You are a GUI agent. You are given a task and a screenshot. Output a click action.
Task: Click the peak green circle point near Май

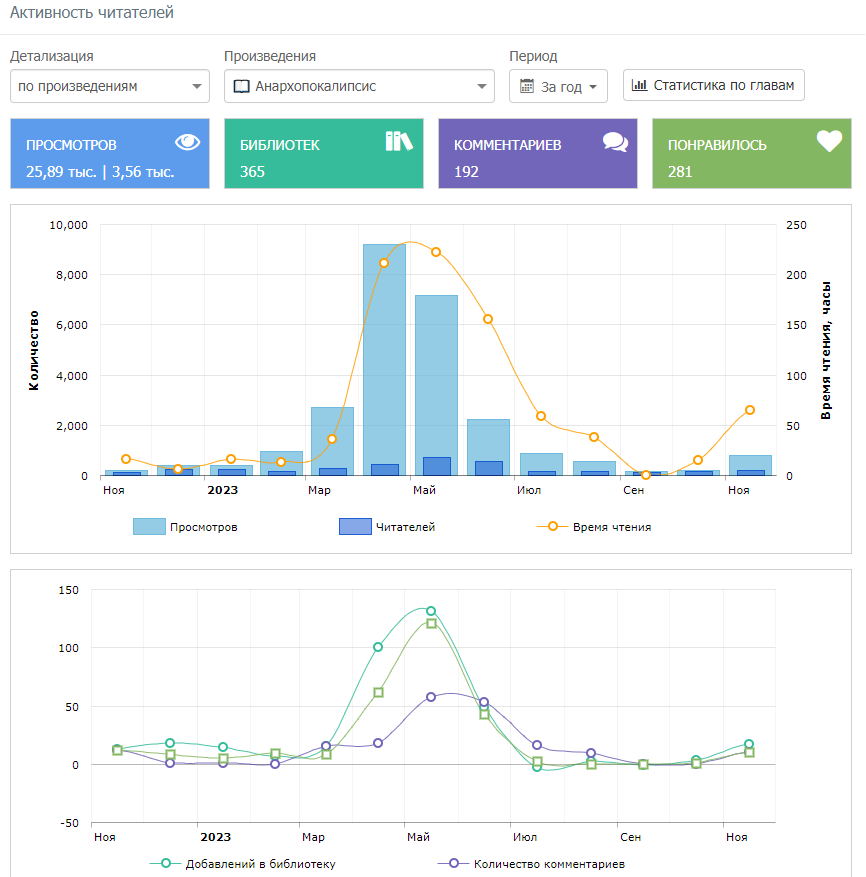(x=431, y=611)
